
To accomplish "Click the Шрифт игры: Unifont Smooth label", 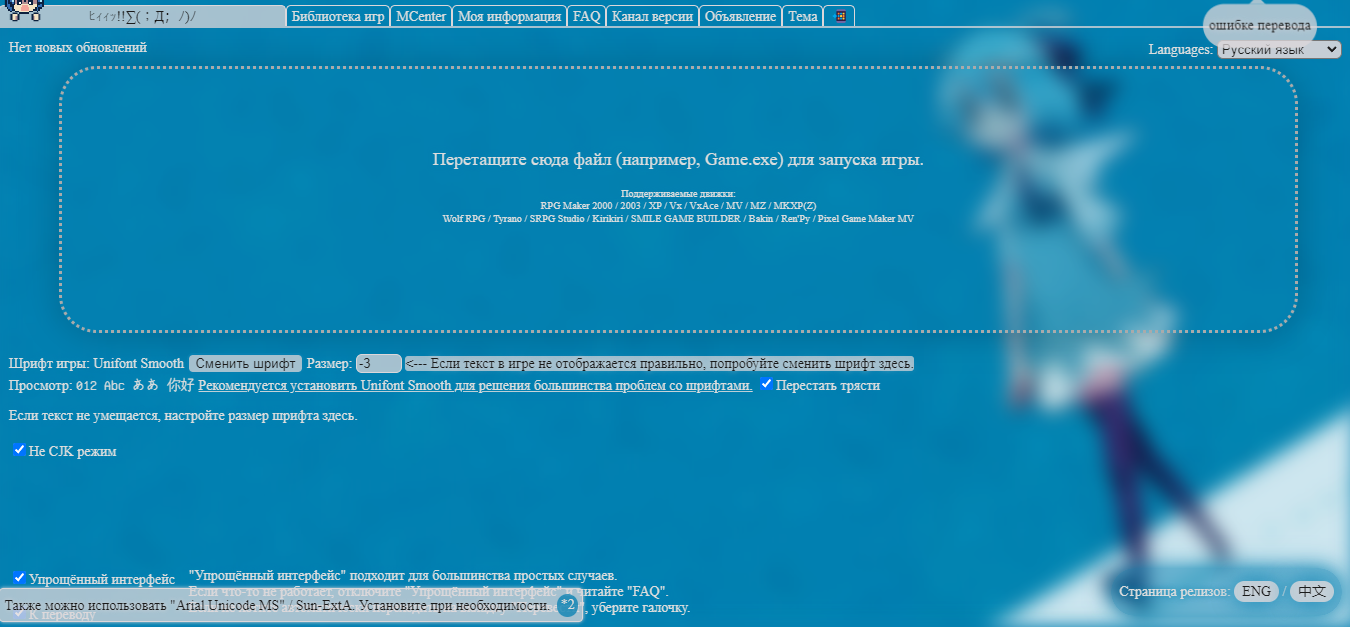I will coord(96,363).
